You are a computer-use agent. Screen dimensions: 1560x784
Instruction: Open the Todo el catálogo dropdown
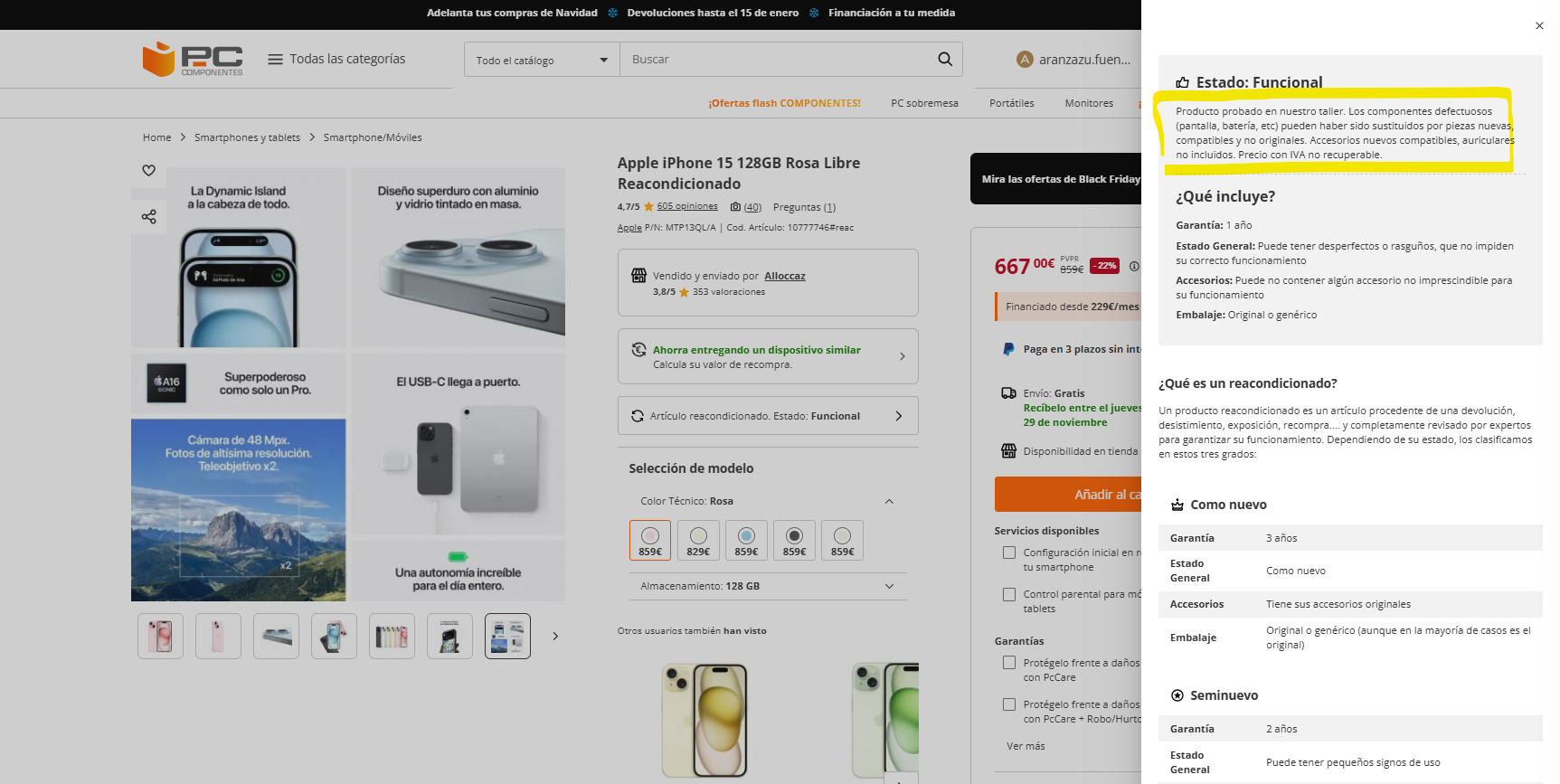click(542, 61)
